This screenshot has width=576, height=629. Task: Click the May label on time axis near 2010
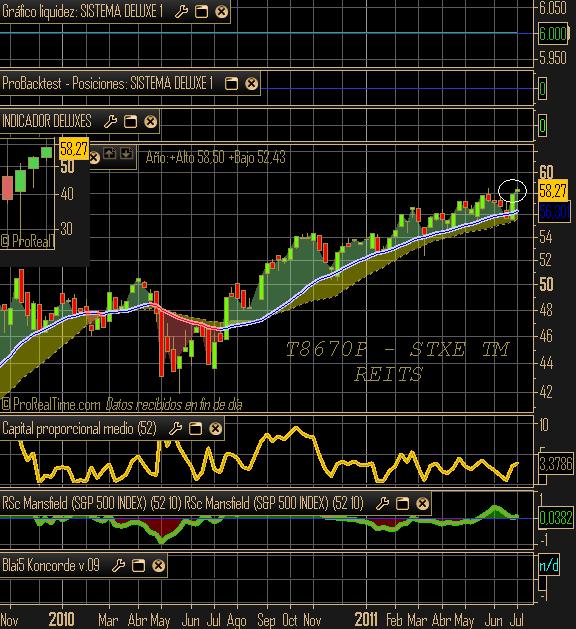point(160,620)
